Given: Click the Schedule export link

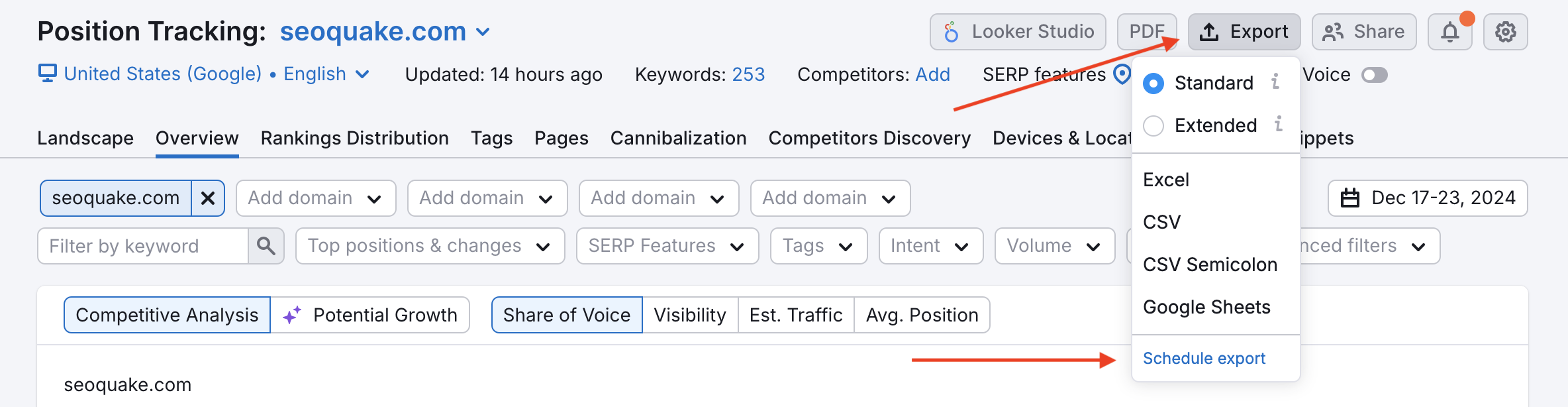Looking at the screenshot, I should [x=1204, y=359].
